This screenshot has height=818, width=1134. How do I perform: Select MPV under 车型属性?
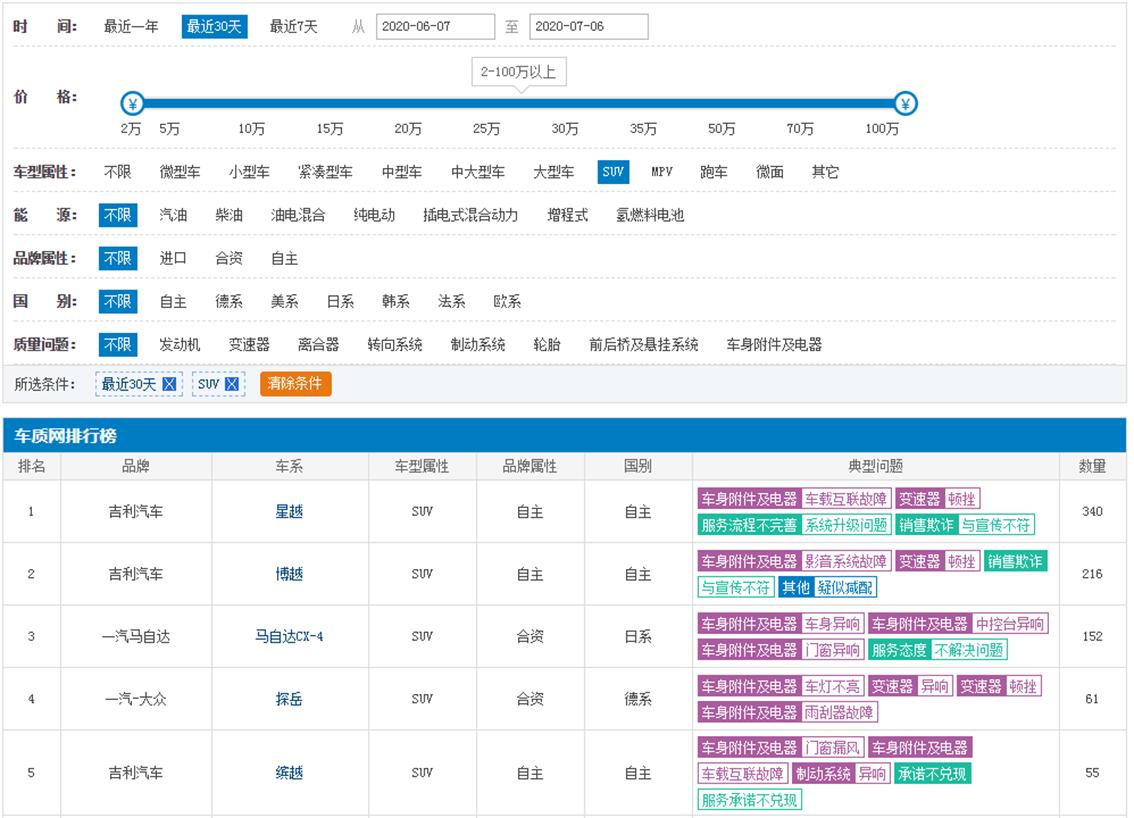click(662, 171)
